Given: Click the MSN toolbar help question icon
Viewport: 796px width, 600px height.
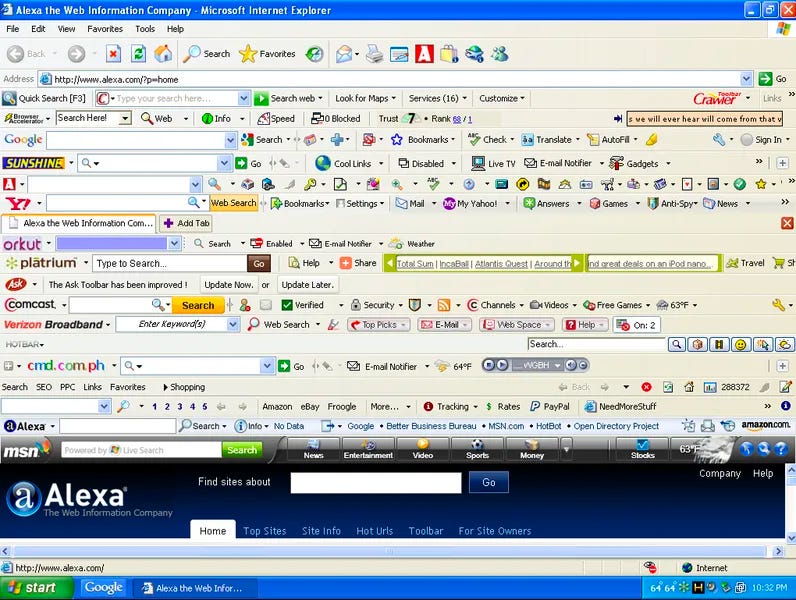Looking at the screenshot, I should point(781,449).
